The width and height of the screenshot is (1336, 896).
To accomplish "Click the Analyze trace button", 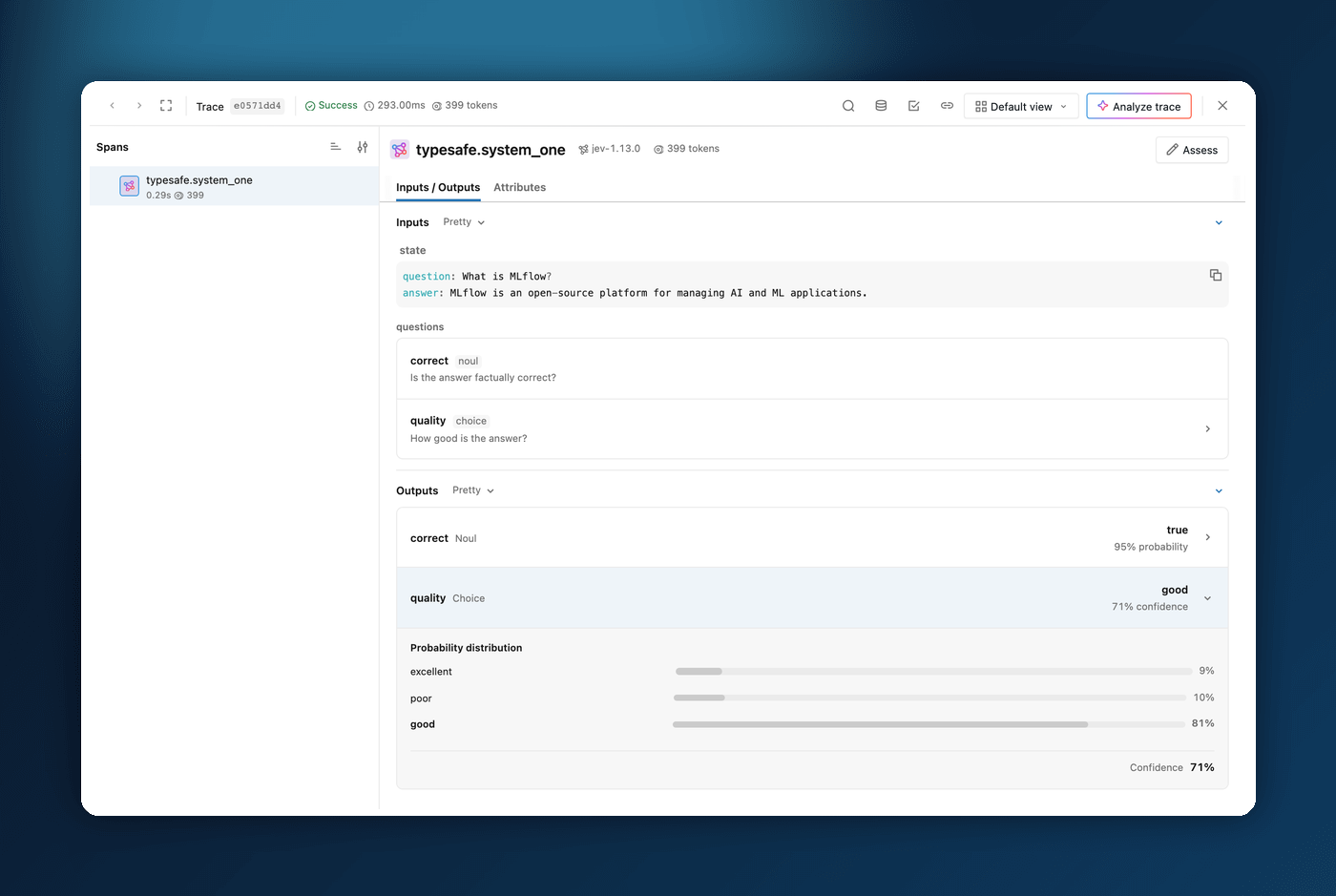I will [x=1138, y=106].
